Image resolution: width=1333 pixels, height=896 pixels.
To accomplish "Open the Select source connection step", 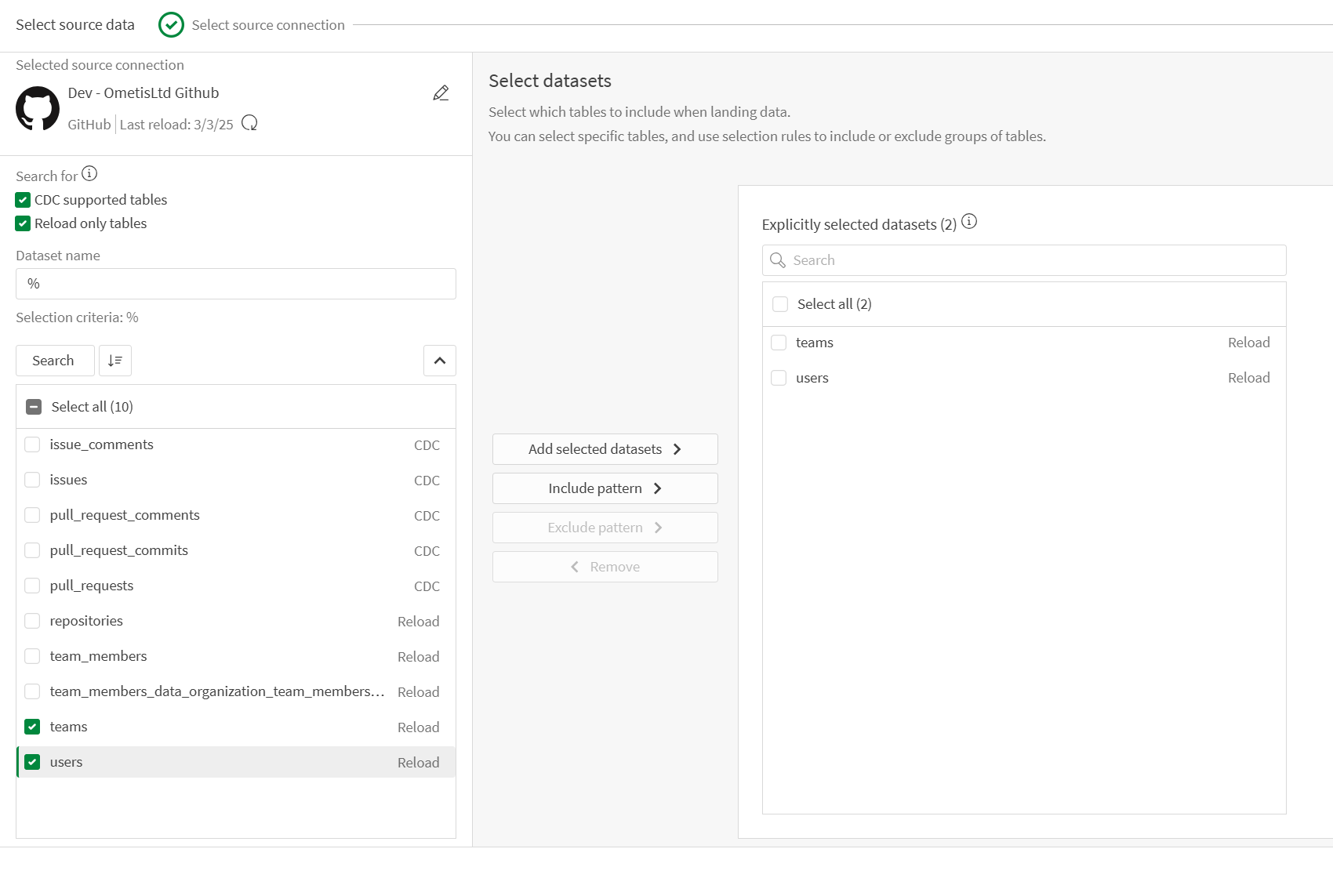I will click(x=267, y=24).
